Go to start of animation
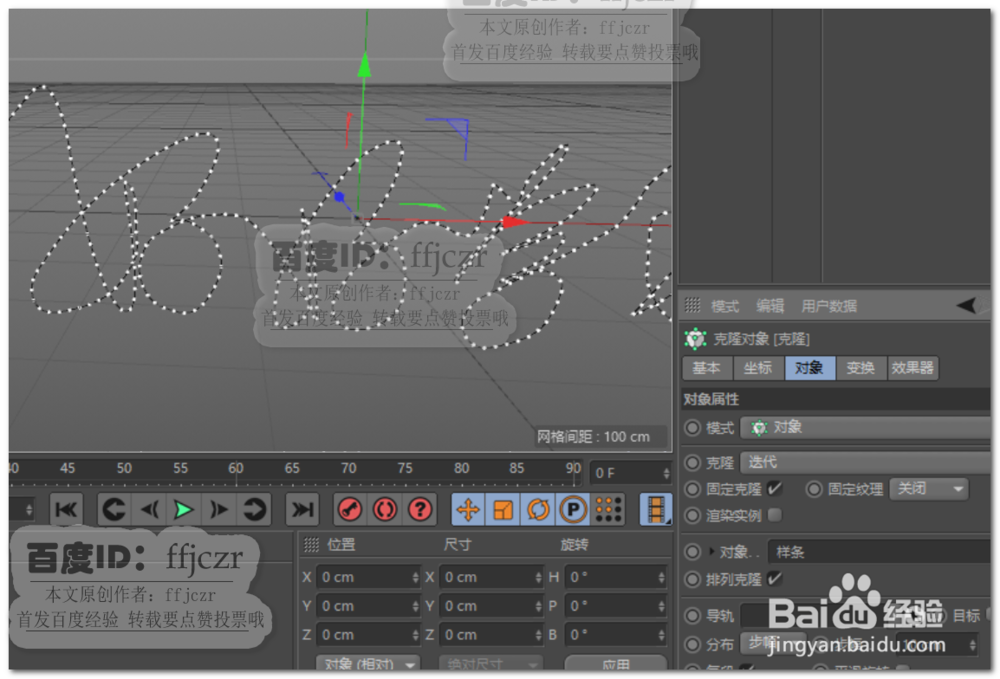1000x679 pixels. tap(66, 509)
